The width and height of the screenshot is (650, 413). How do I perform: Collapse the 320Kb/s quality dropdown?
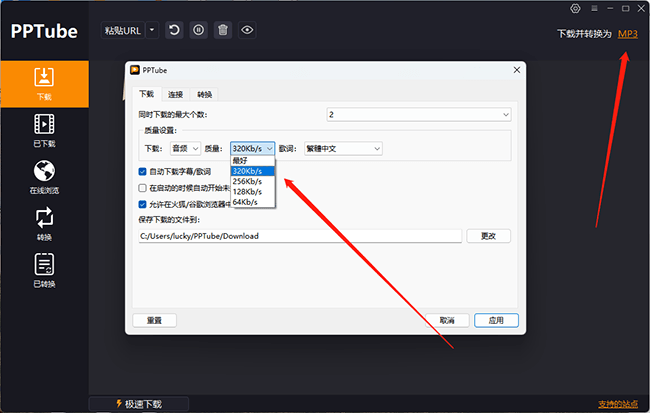click(x=252, y=148)
